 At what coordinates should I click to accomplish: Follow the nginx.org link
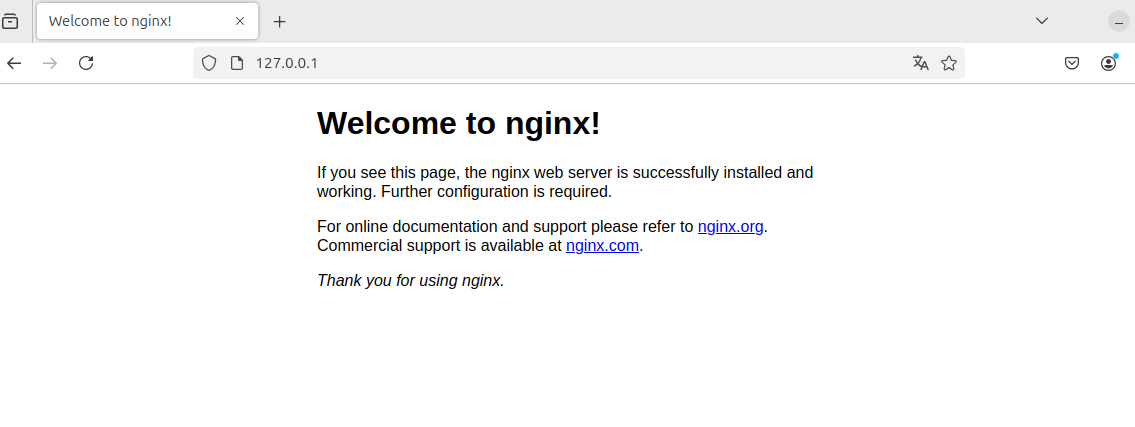pos(730,227)
